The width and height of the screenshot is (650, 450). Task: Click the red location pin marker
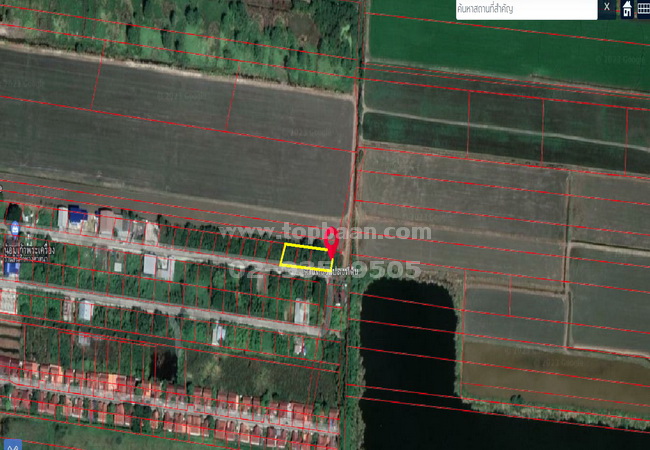tap(331, 241)
